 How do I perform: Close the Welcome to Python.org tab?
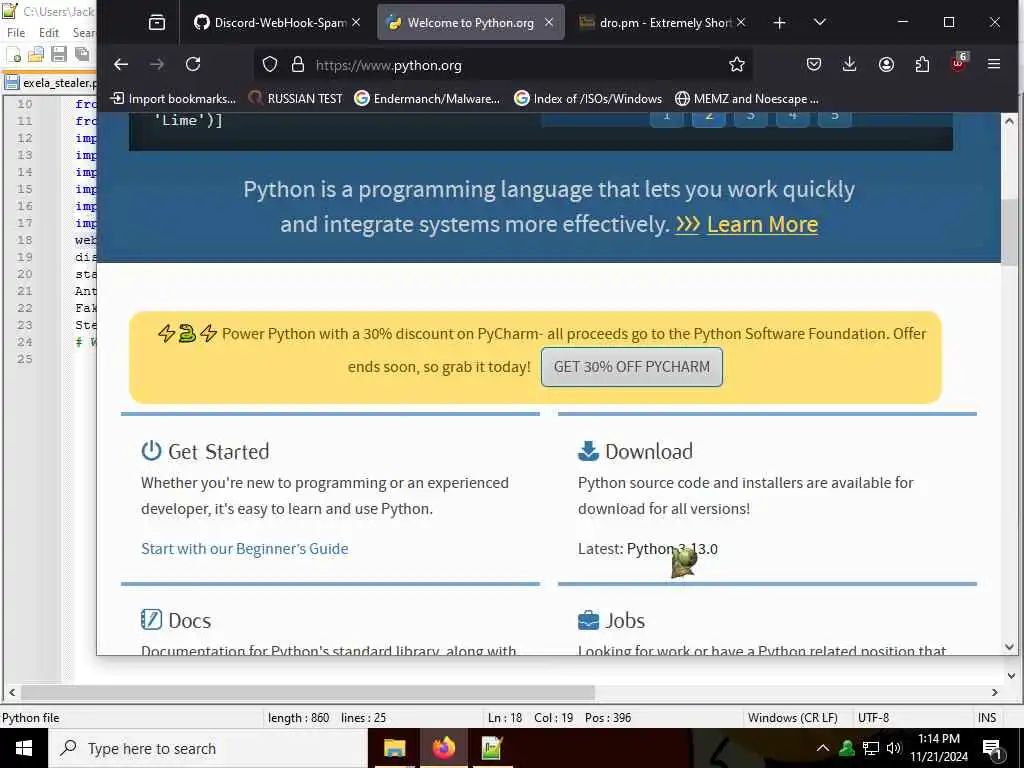click(x=549, y=22)
